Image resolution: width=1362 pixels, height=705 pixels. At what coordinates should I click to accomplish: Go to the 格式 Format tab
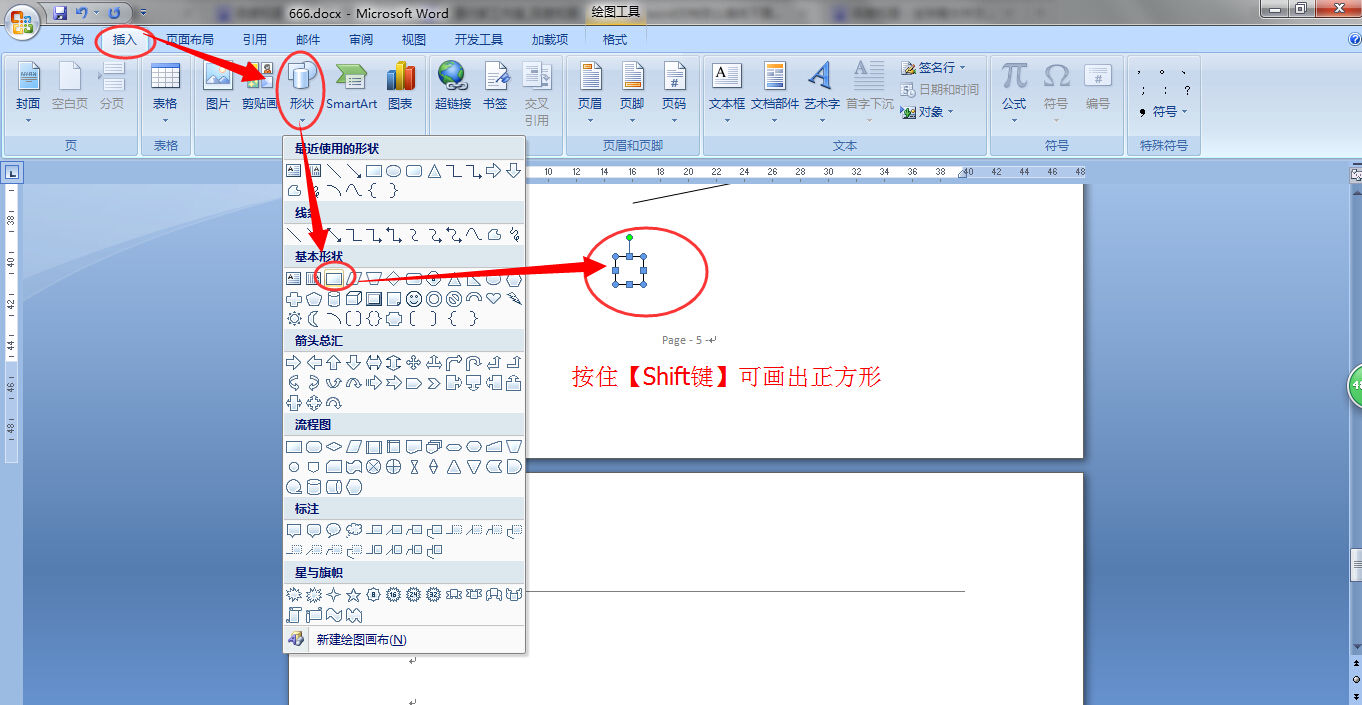[615, 40]
